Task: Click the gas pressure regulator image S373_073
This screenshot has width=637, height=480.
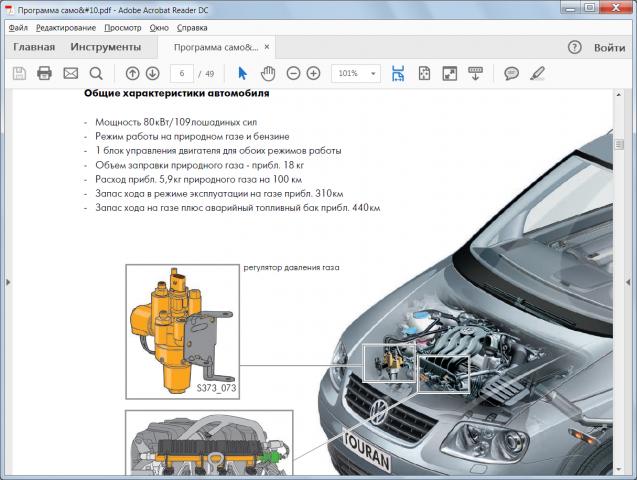Action: pos(182,332)
